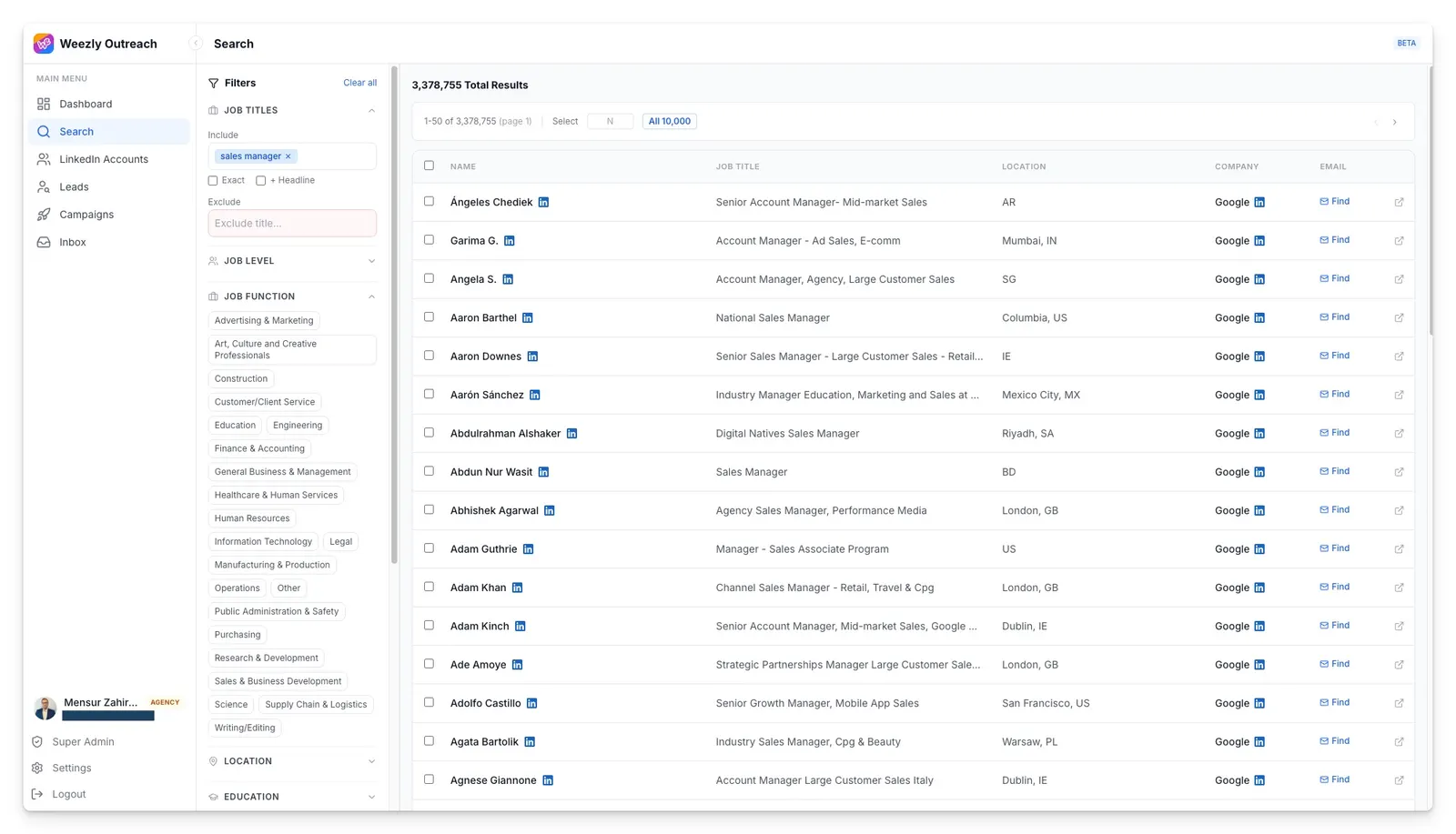Find email for Aarón Sánchez
The height and width of the screenshot is (834, 1456).
(1335, 395)
